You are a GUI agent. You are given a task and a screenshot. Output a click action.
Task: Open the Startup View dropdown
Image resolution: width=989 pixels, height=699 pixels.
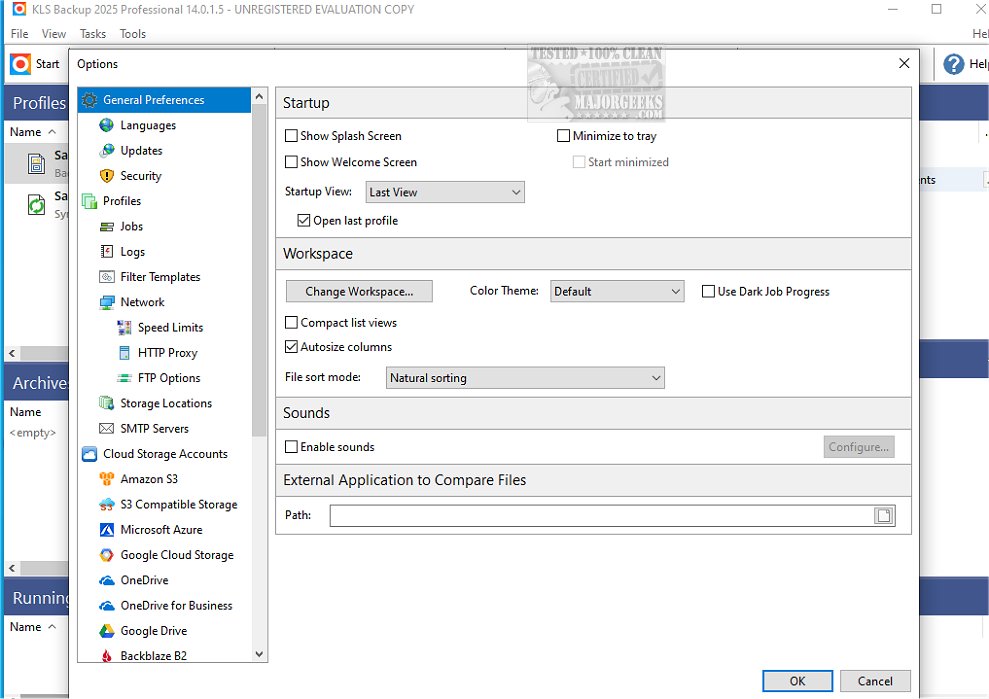tap(445, 192)
